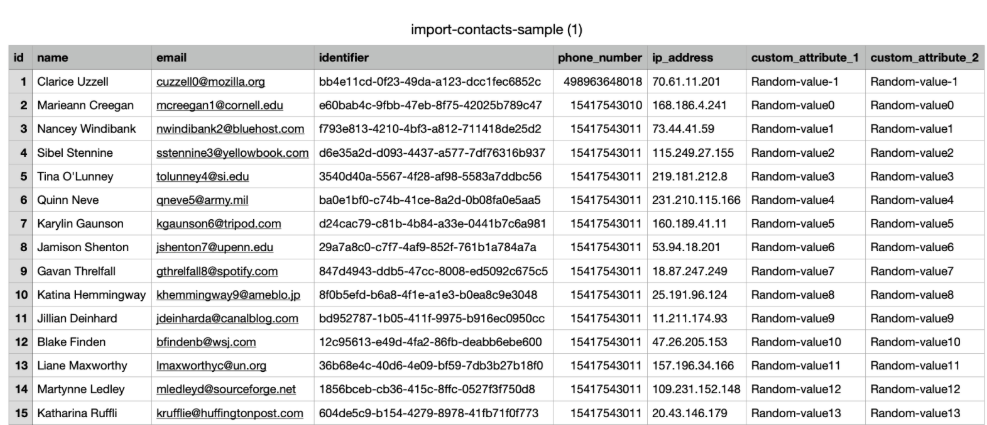Click row number 15 cell

(x=19, y=413)
